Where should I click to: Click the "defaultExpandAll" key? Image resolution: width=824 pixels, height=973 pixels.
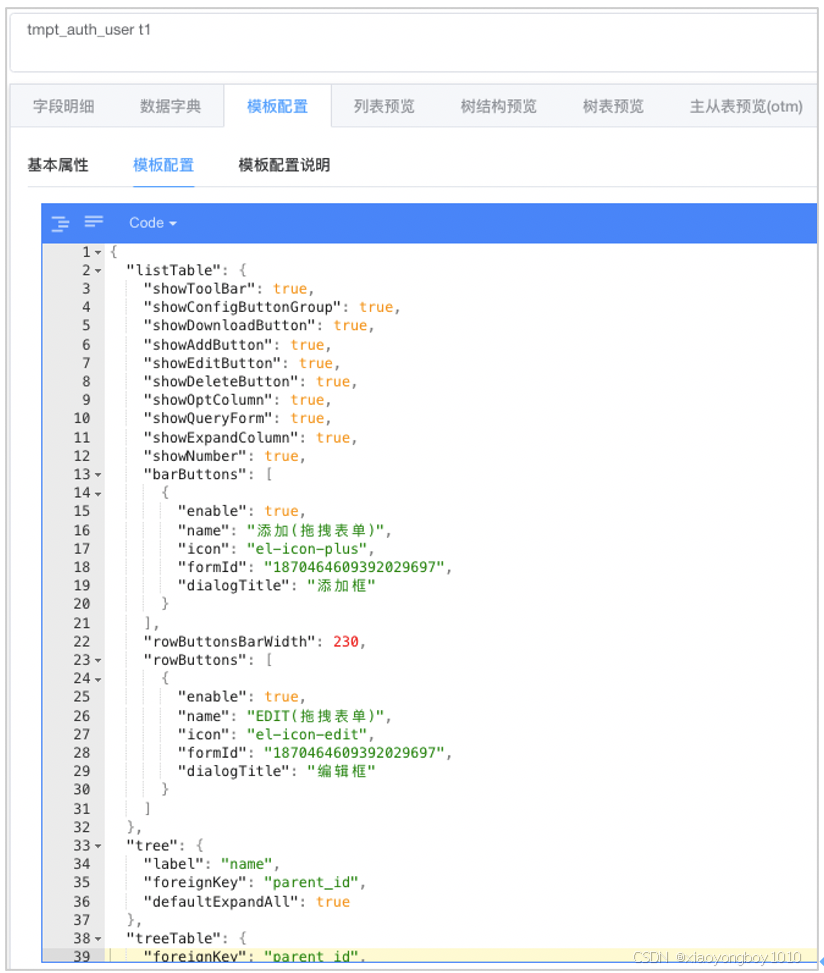221,902
